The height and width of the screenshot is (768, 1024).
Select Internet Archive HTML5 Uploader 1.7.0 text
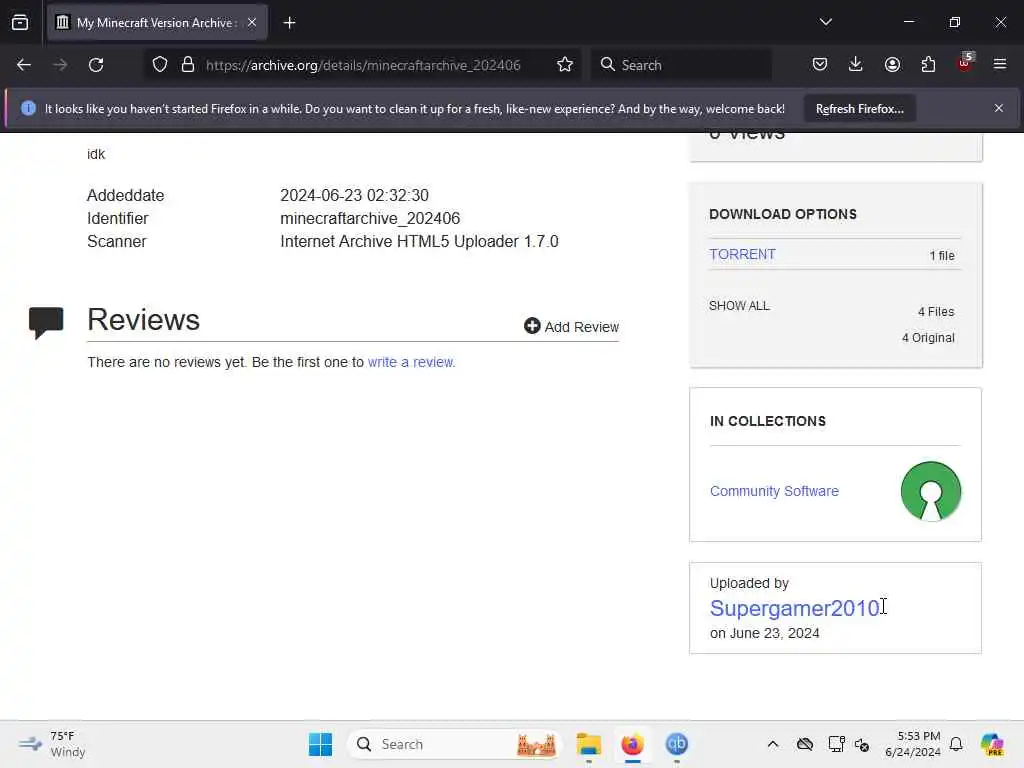pos(419,242)
